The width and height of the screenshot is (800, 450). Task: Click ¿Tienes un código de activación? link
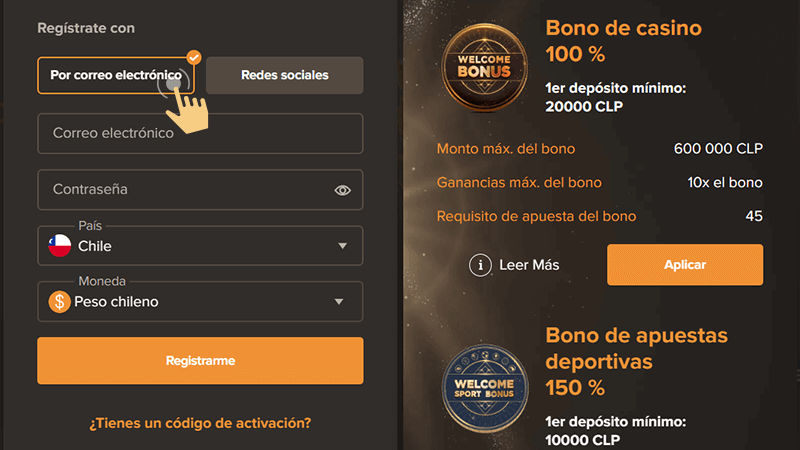pos(200,423)
